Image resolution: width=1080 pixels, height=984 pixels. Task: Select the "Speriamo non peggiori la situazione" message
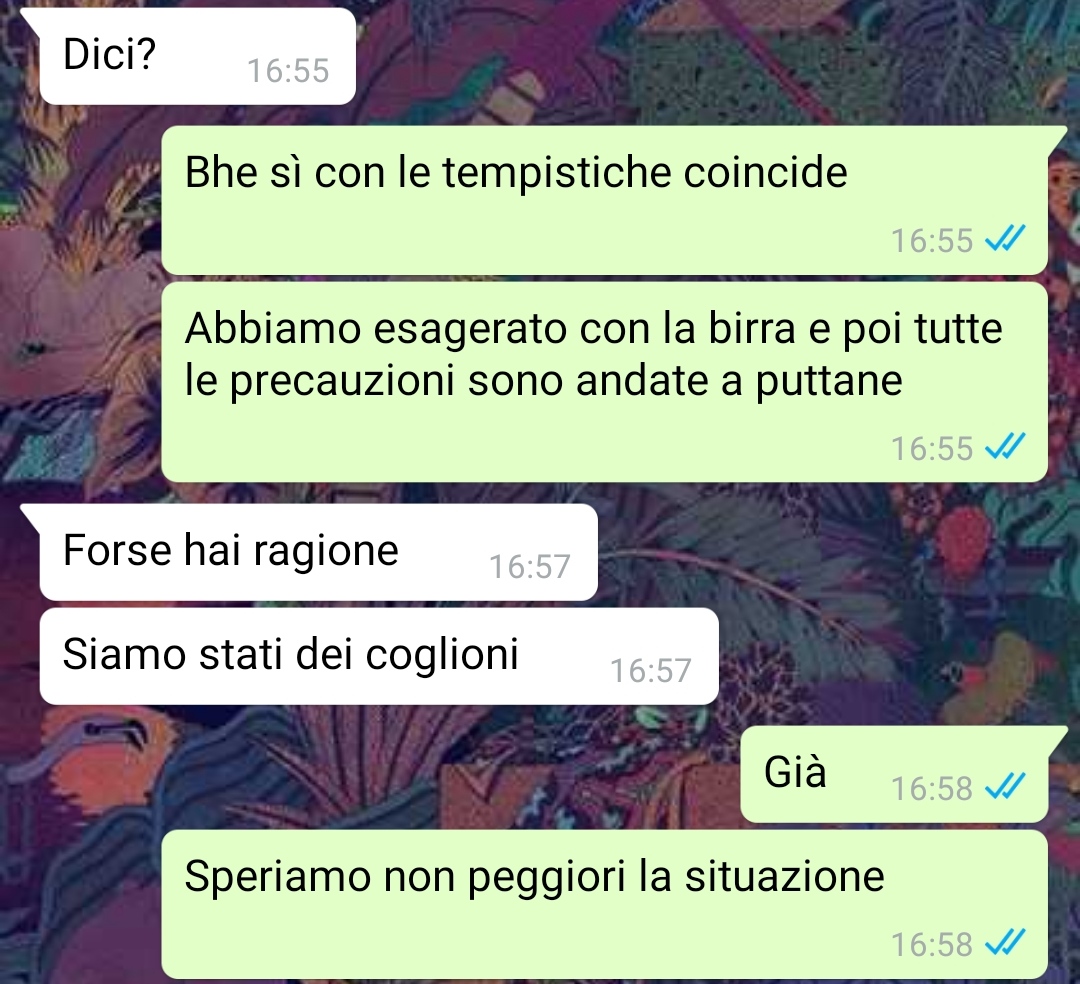tap(604, 904)
